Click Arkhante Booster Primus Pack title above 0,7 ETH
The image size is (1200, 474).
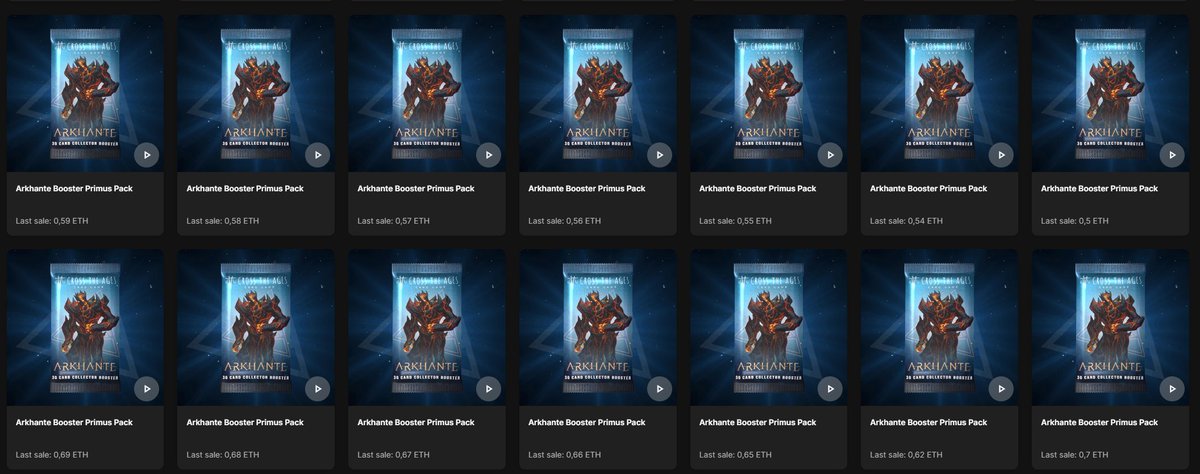[x=1099, y=422]
